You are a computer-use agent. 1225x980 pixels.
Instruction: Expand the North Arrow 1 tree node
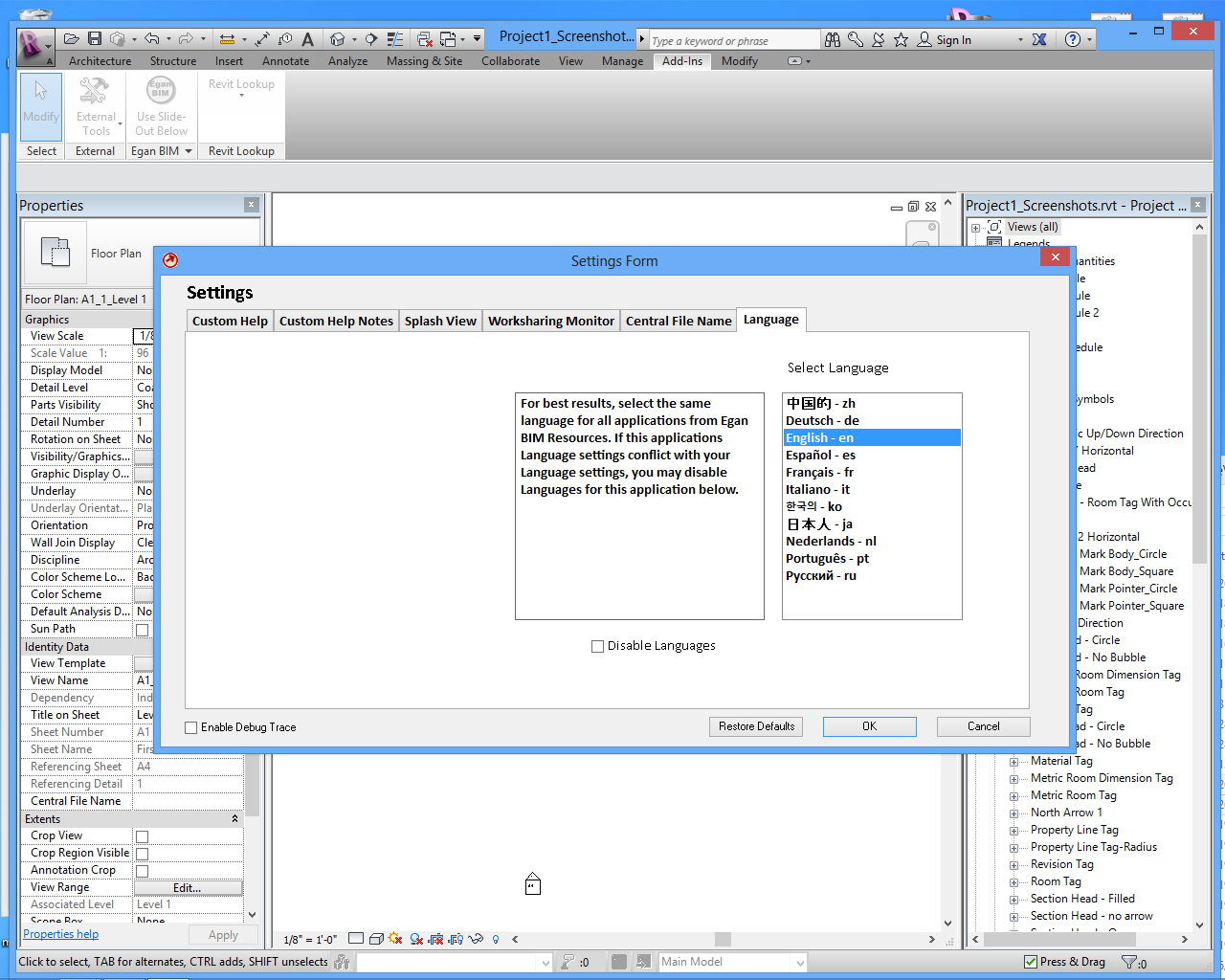[1013, 813]
